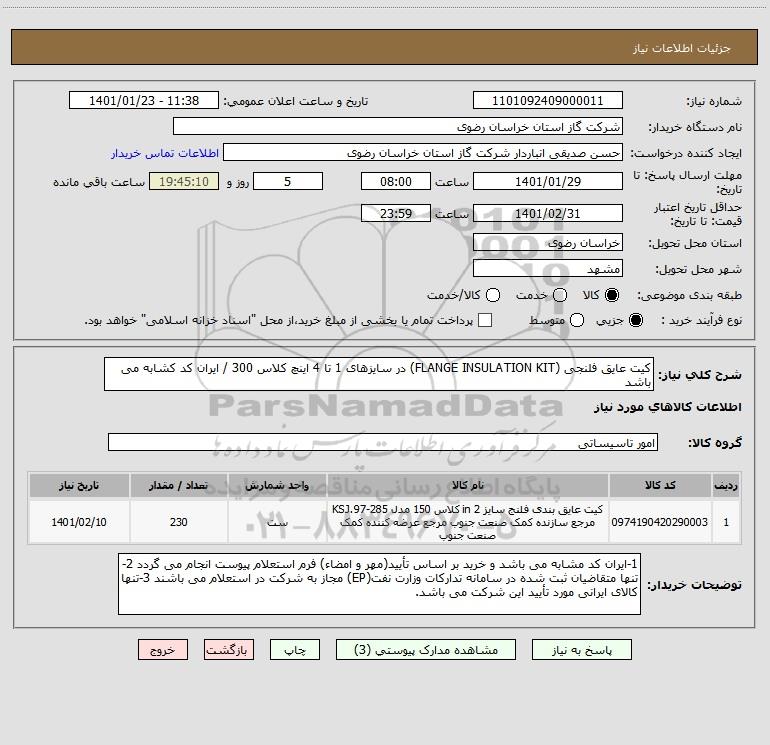This screenshot has height=745, width=770.
Task: Open اطلاعات تماس خریدار contact link
Action: 165,153
